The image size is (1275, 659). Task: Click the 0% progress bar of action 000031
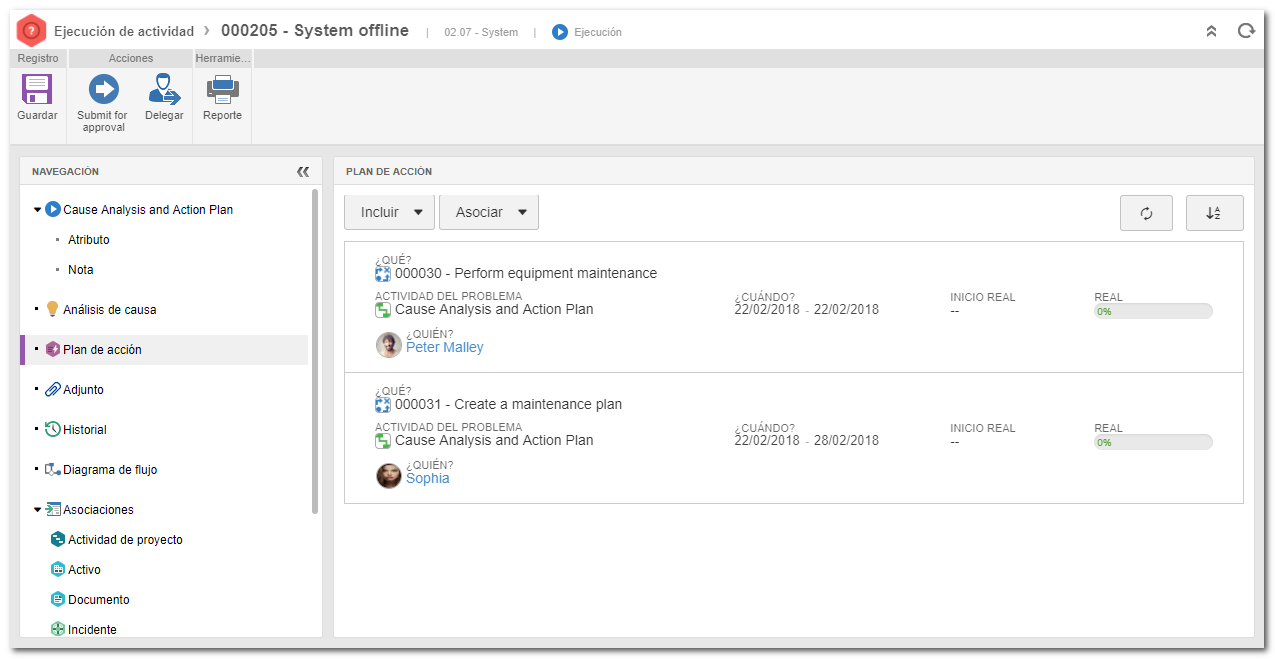[x=1153, y=442]
